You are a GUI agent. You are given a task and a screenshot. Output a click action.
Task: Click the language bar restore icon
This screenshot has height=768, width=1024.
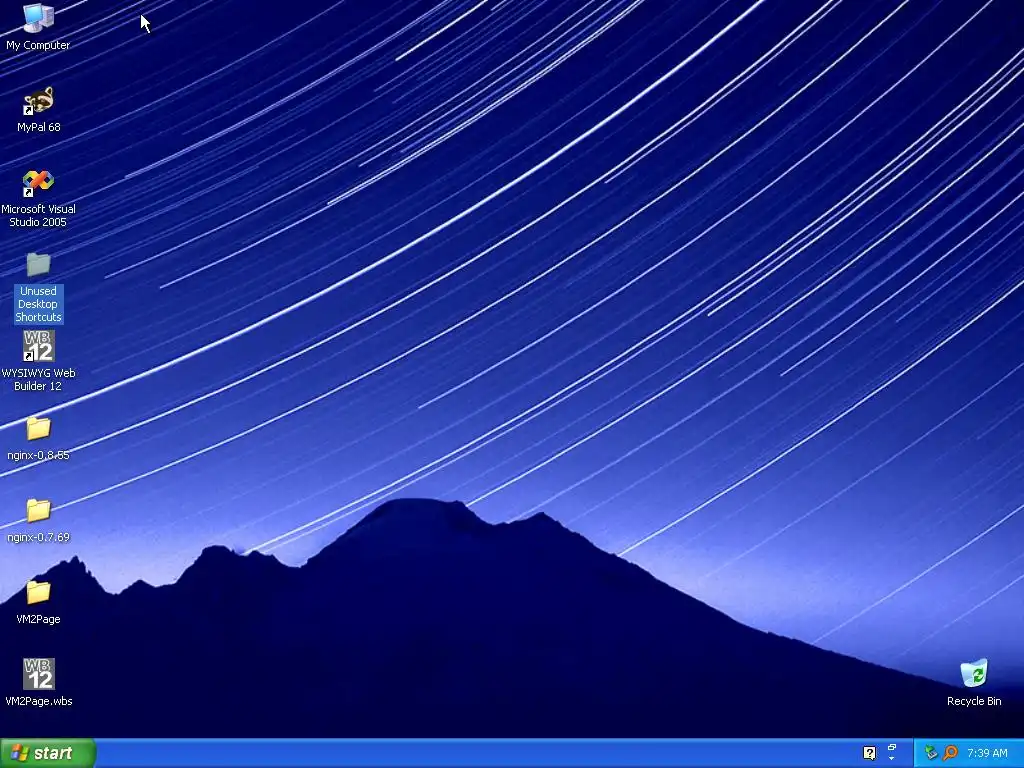pos(891,747)
